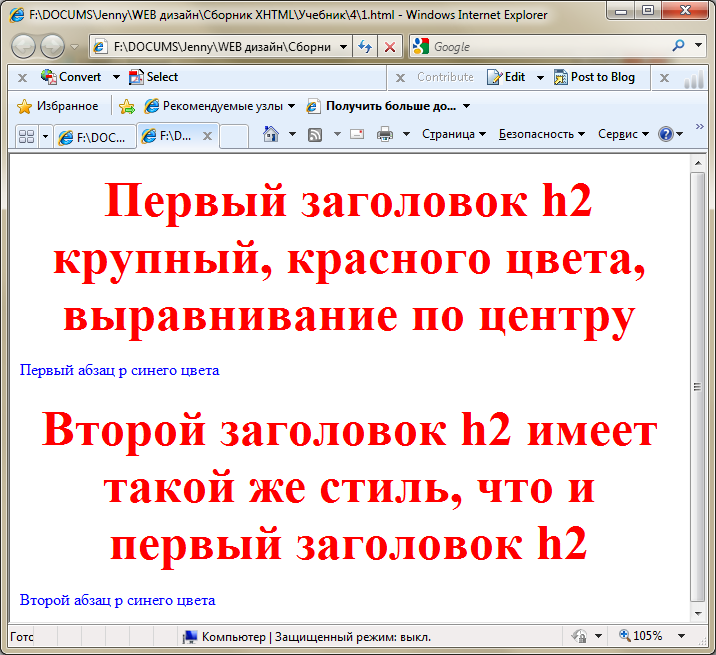Screen dimensions: 716x655
Task: Click into the Google search box
Action: pos(545,47)
